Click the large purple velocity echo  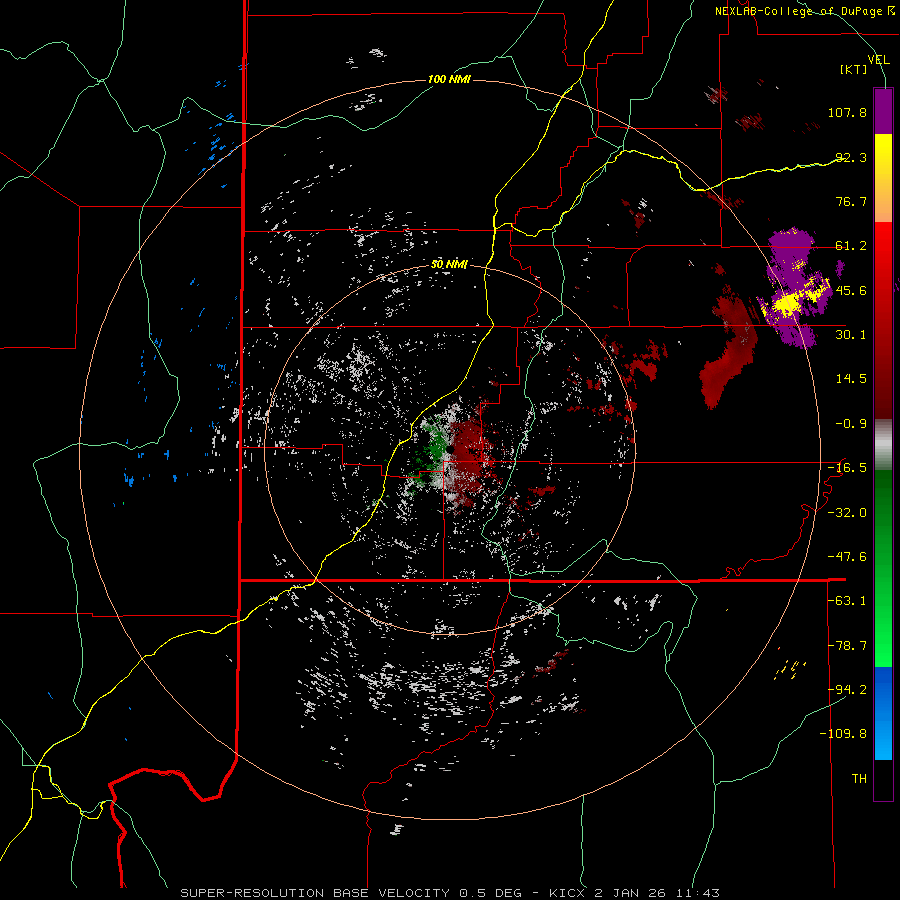click(x=795, y=287)
